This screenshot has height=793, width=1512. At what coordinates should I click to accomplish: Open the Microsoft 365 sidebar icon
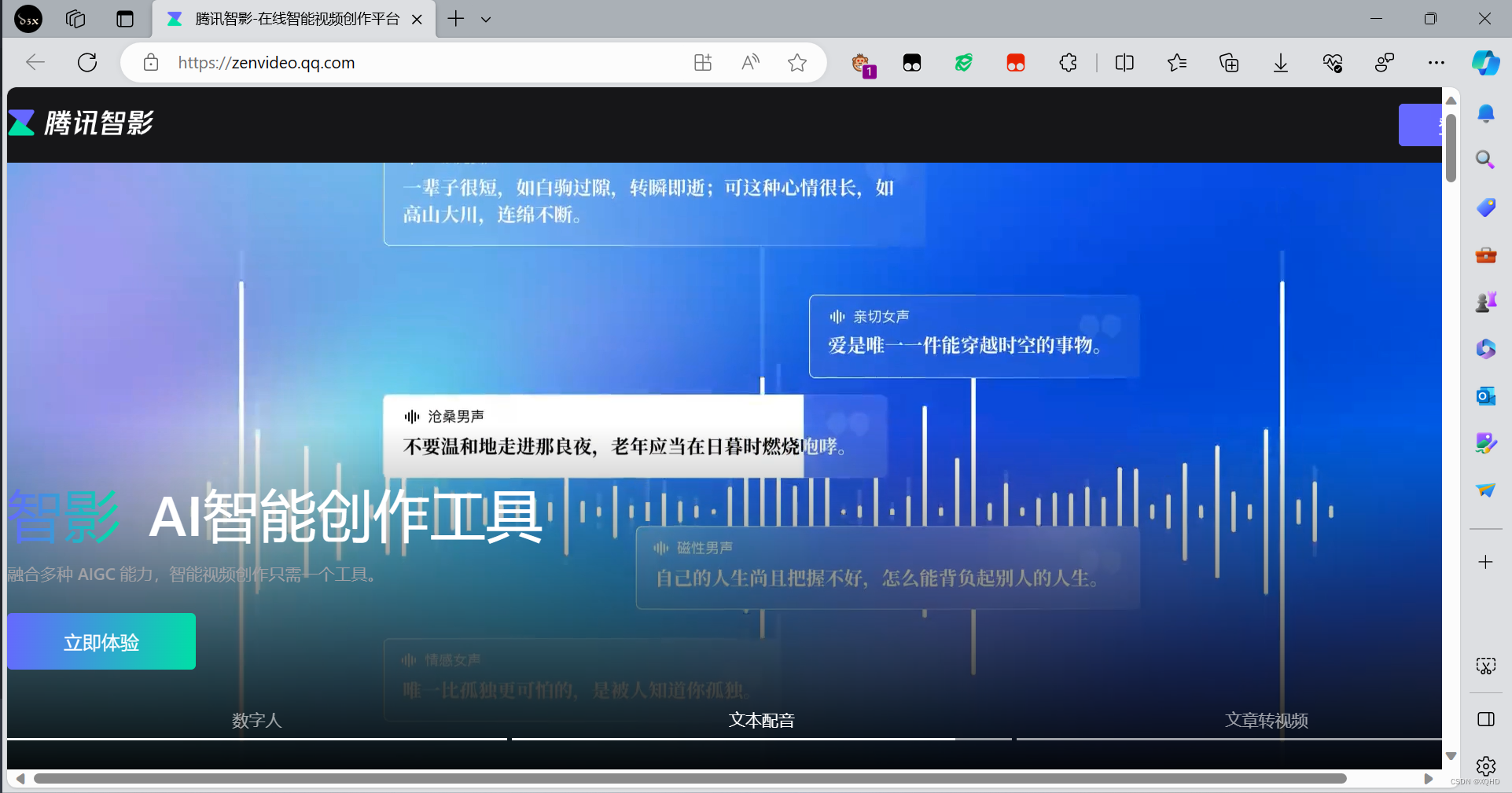1485,349
